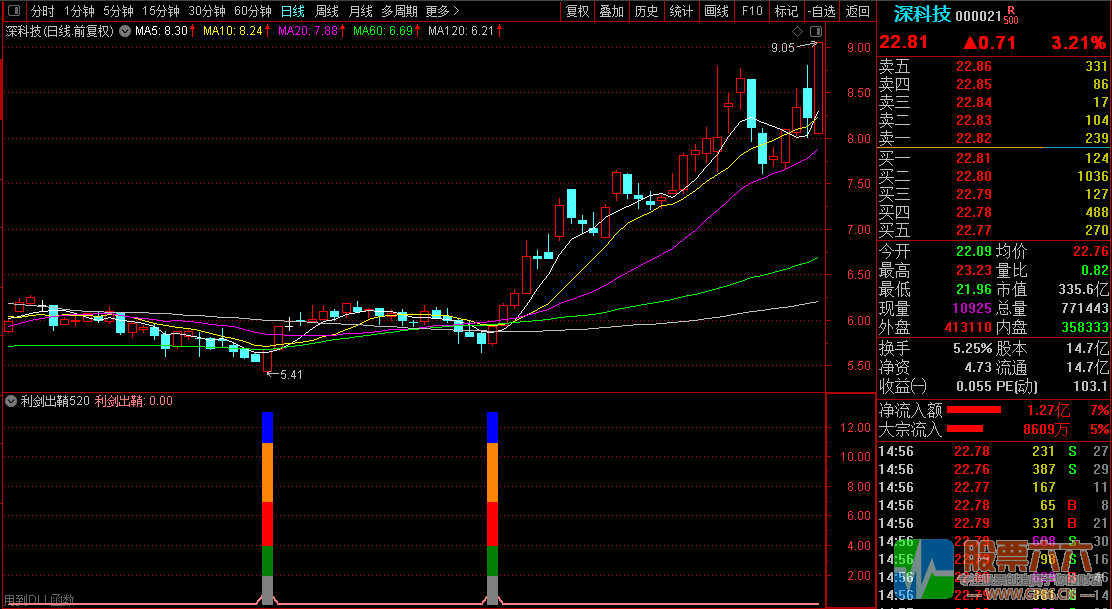The height and width of the screenshot is (609, 1112).
Task: Click the red up-arrow next to MA5 value
Action: click(193, 31)
